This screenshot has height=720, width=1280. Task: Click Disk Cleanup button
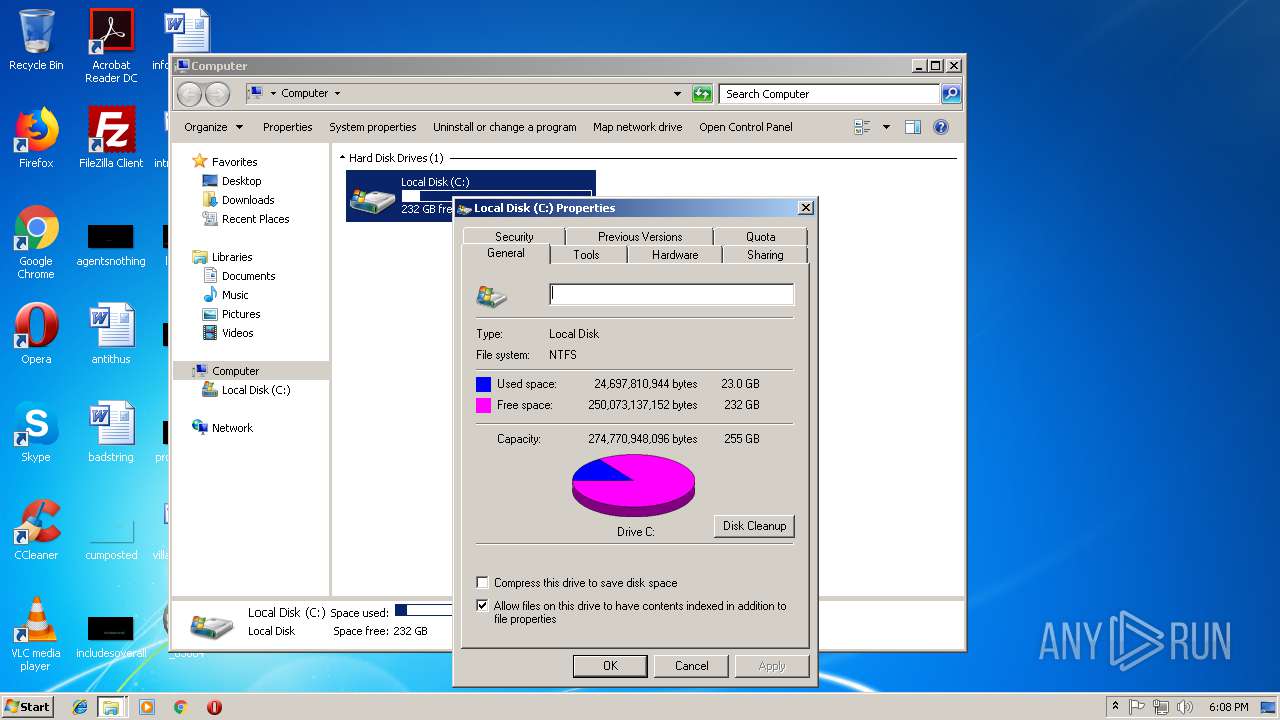pos(755,526)
